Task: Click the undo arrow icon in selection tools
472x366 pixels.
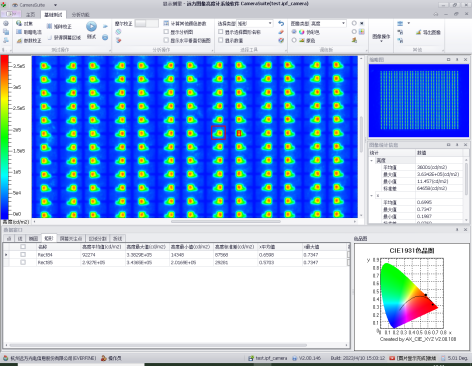Action: point(281,23)
